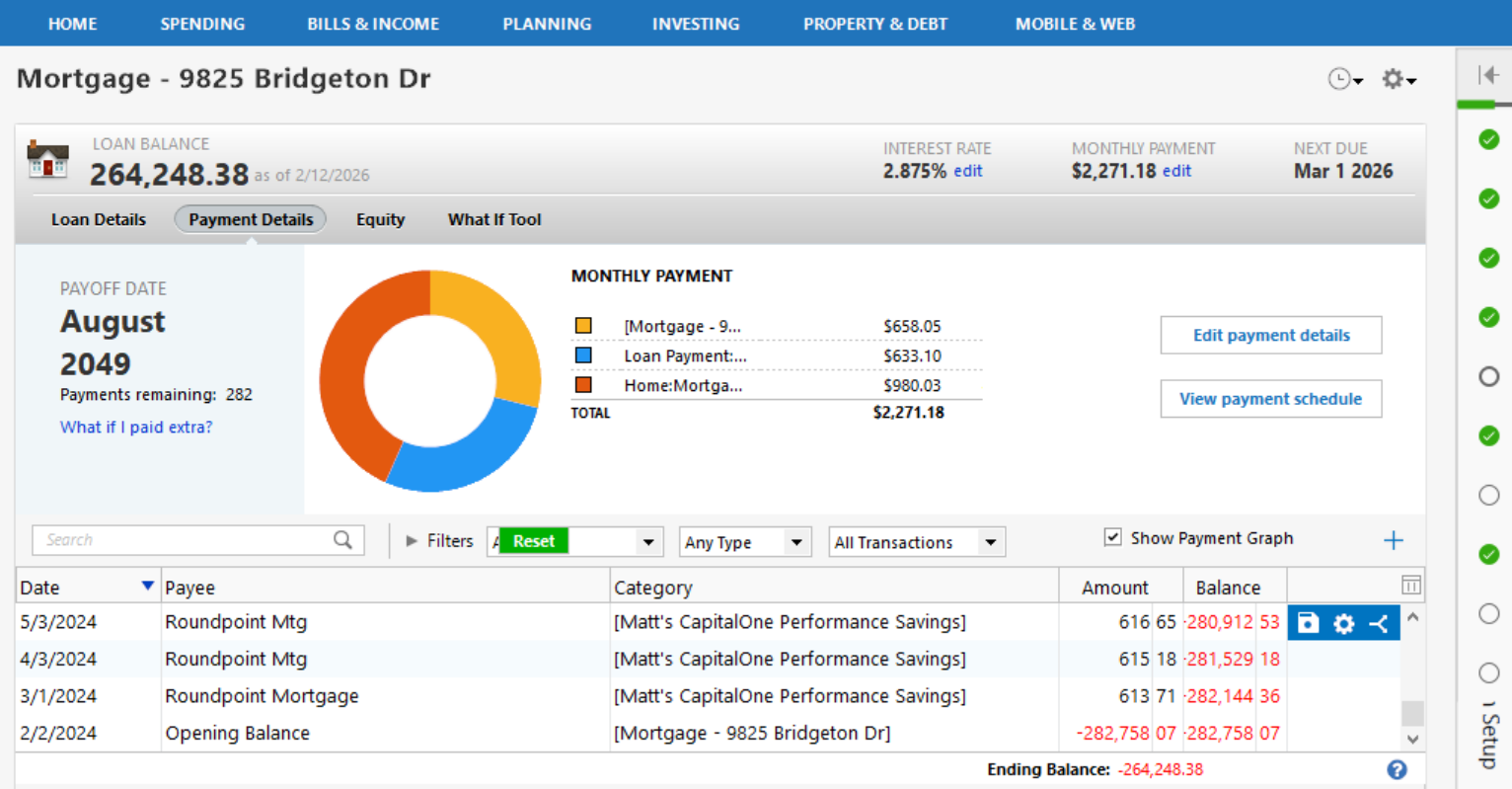
Task: Open the Property & Debt menu
Action: (x=874, y=24)
